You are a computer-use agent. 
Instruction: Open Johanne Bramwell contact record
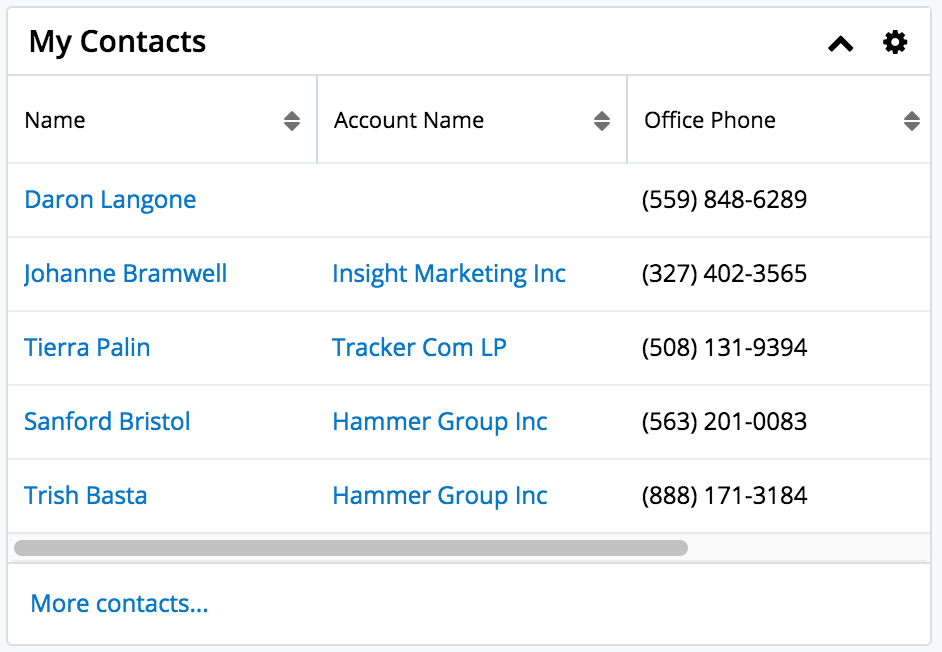(126, 274)
